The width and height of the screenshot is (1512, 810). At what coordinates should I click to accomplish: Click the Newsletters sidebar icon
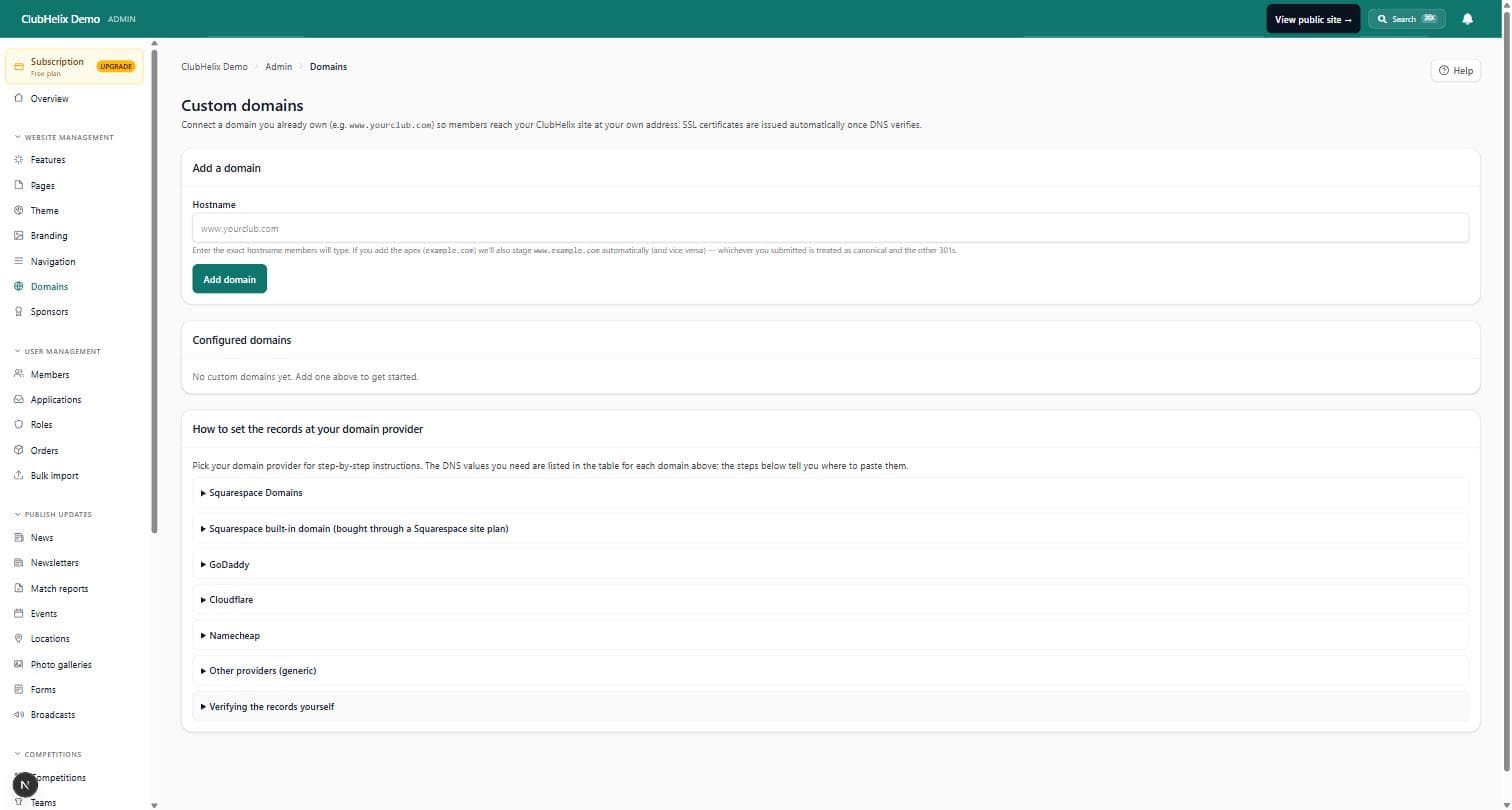click(19, 562)
